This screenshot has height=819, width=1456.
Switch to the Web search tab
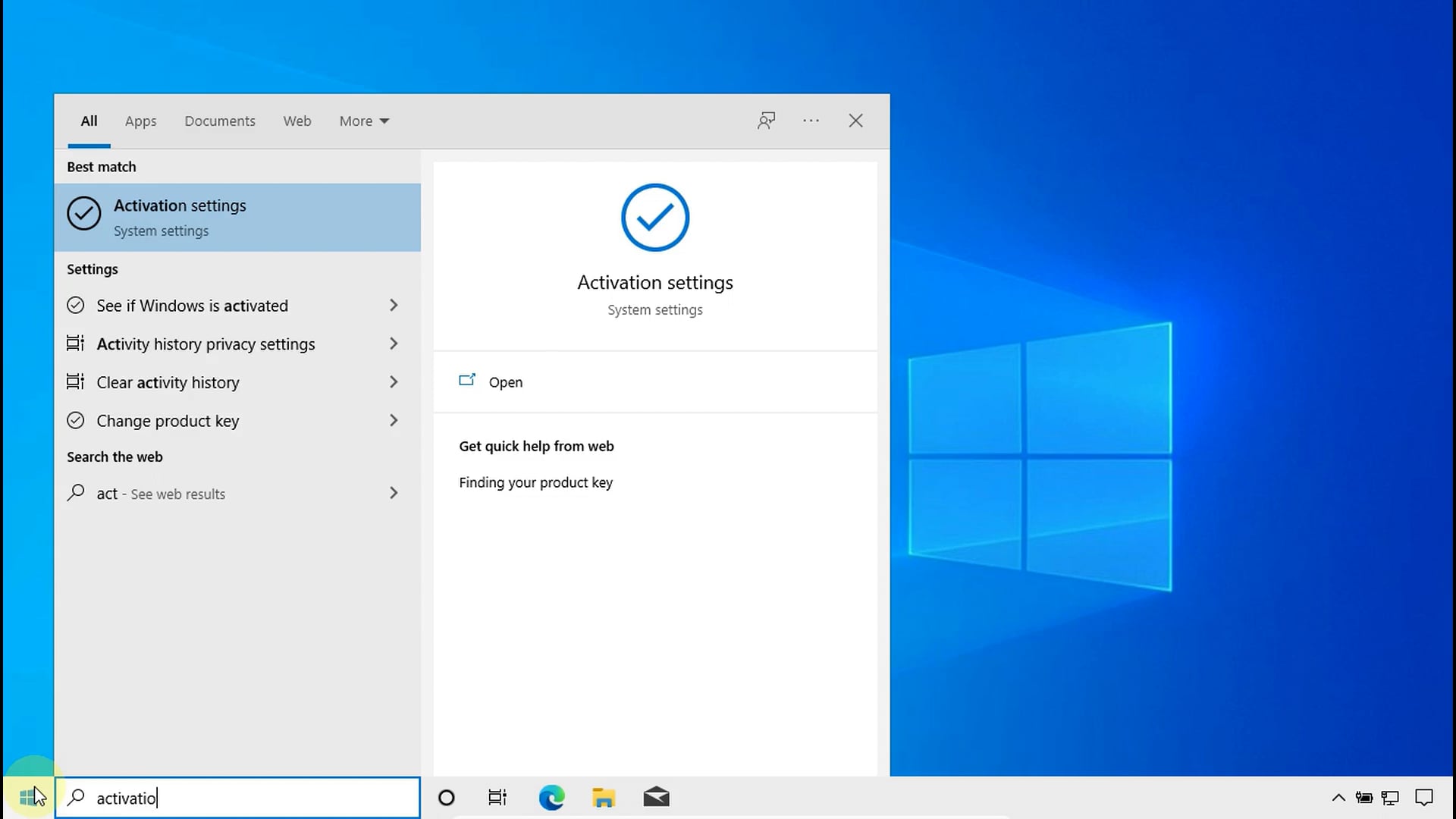pyautogui.click(x=297, y=121)
